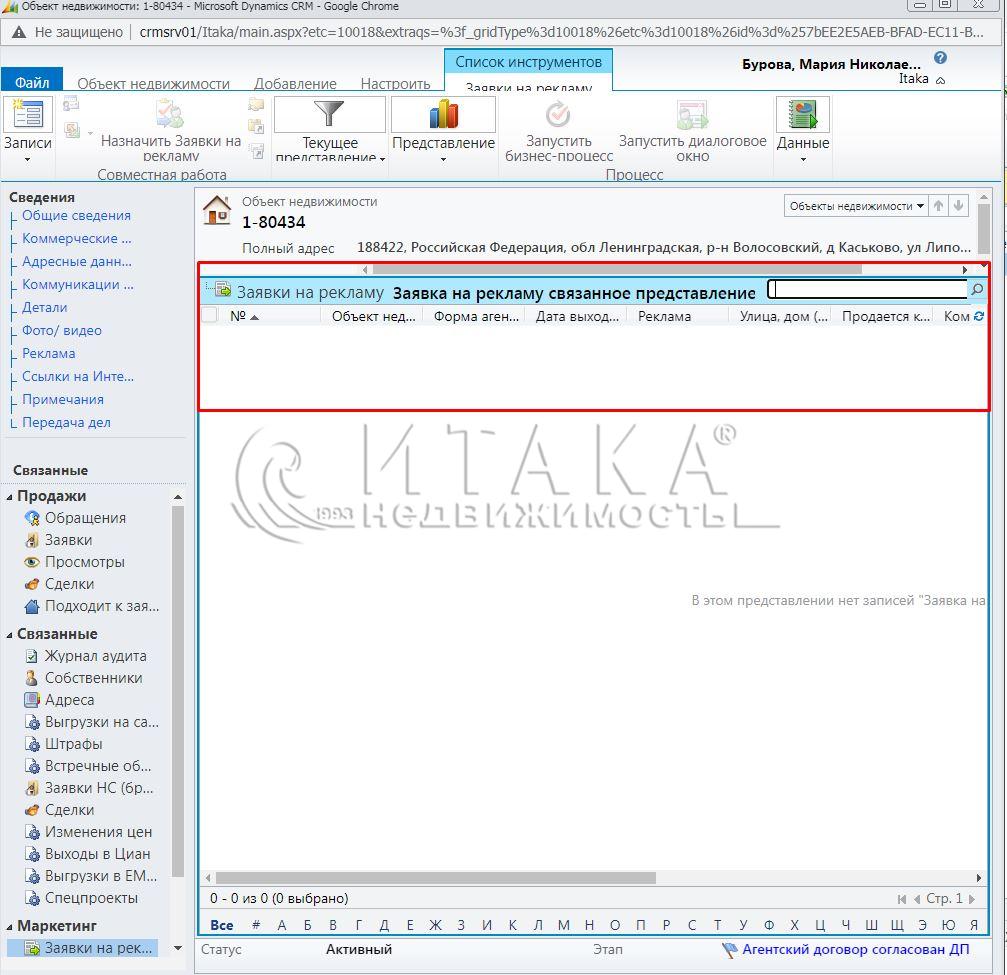Go to first page of records
The width and height of the screenshot is (1007, 975).
pyautogui.click(x=902, y=899)
